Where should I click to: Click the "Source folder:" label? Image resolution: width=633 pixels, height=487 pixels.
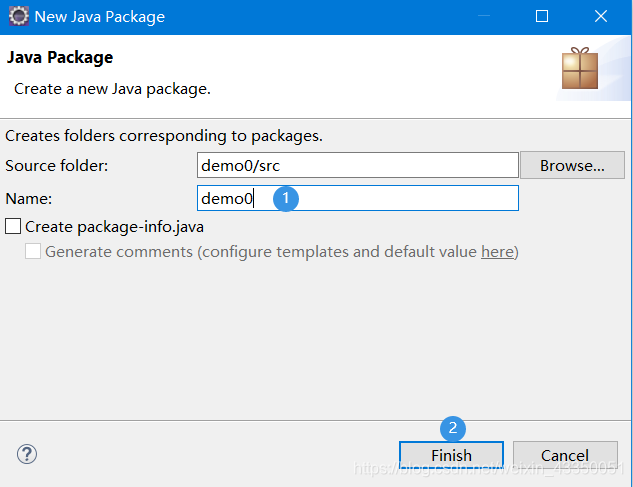[x=57, y=165]
